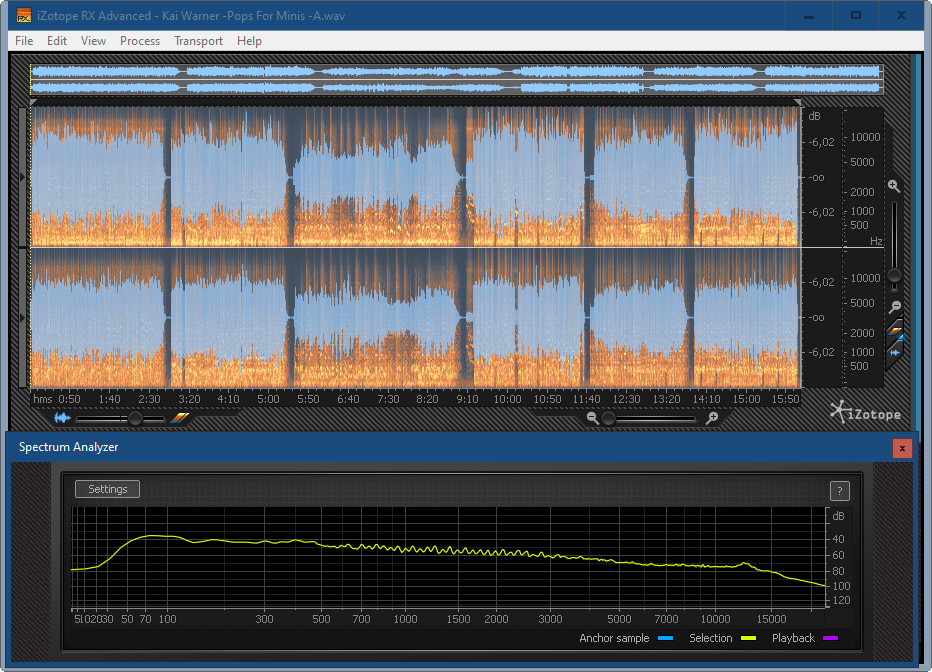This screenshot has width=932, height=672.
Task: Toggle the amplitude scale waveform tab on right
Action: pyautogui.click(x=895, y=352)
